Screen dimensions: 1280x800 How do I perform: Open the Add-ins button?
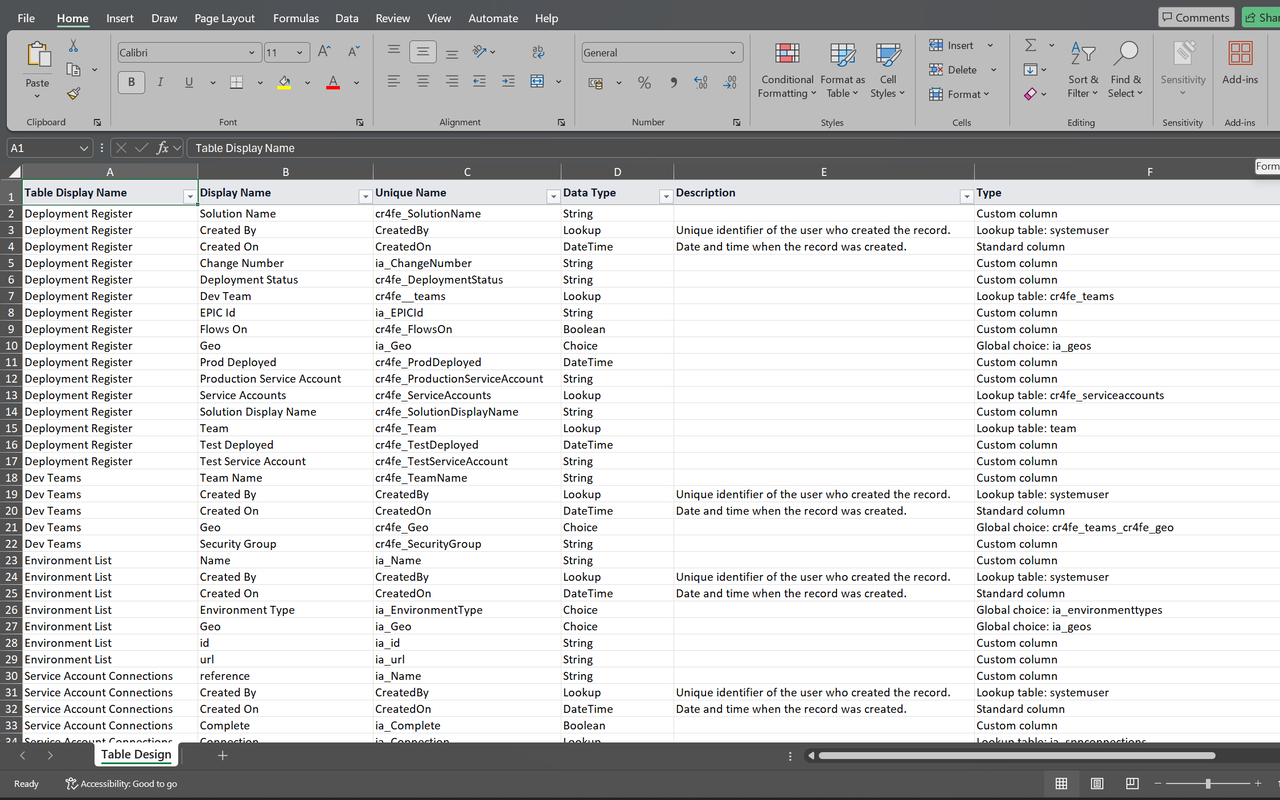click(x=1240, y=62)
